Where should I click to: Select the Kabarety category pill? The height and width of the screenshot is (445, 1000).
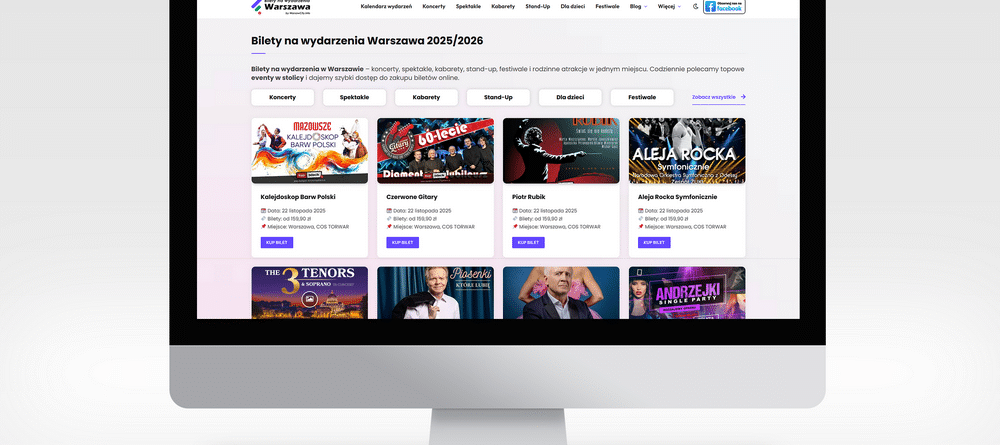[426, 98]
